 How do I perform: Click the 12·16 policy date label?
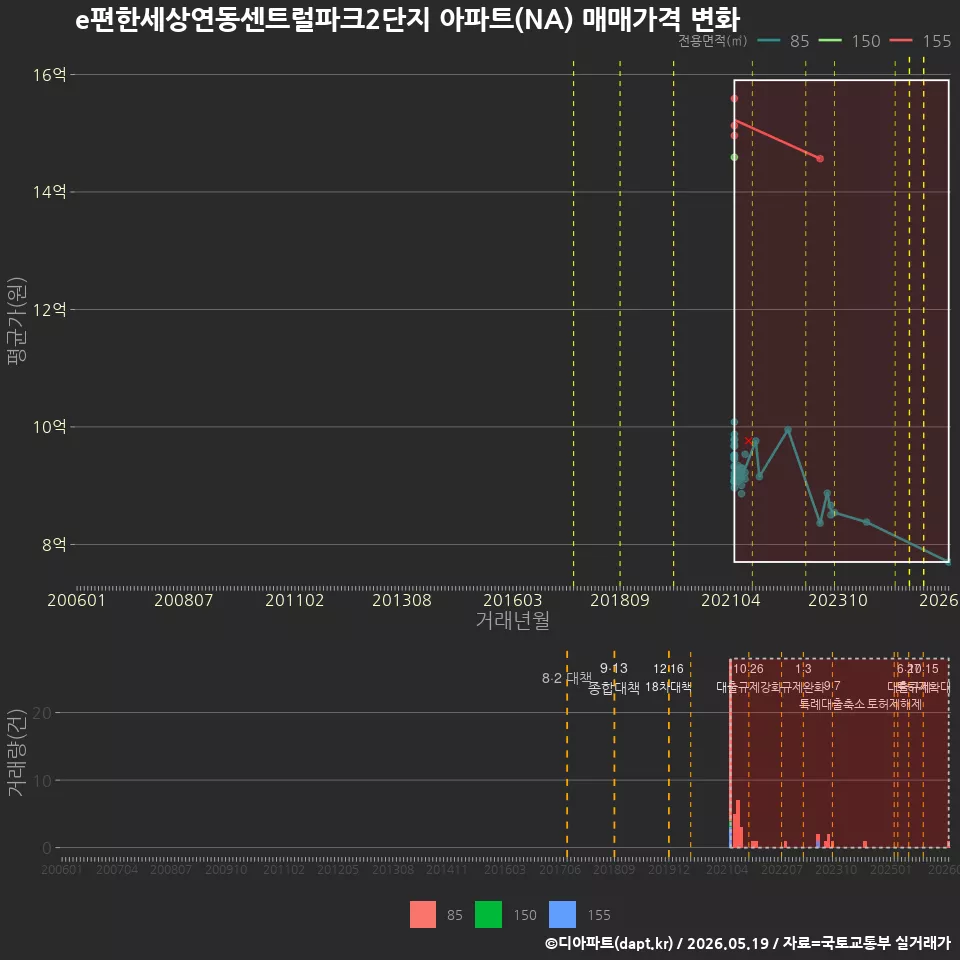tap(668, 669)
